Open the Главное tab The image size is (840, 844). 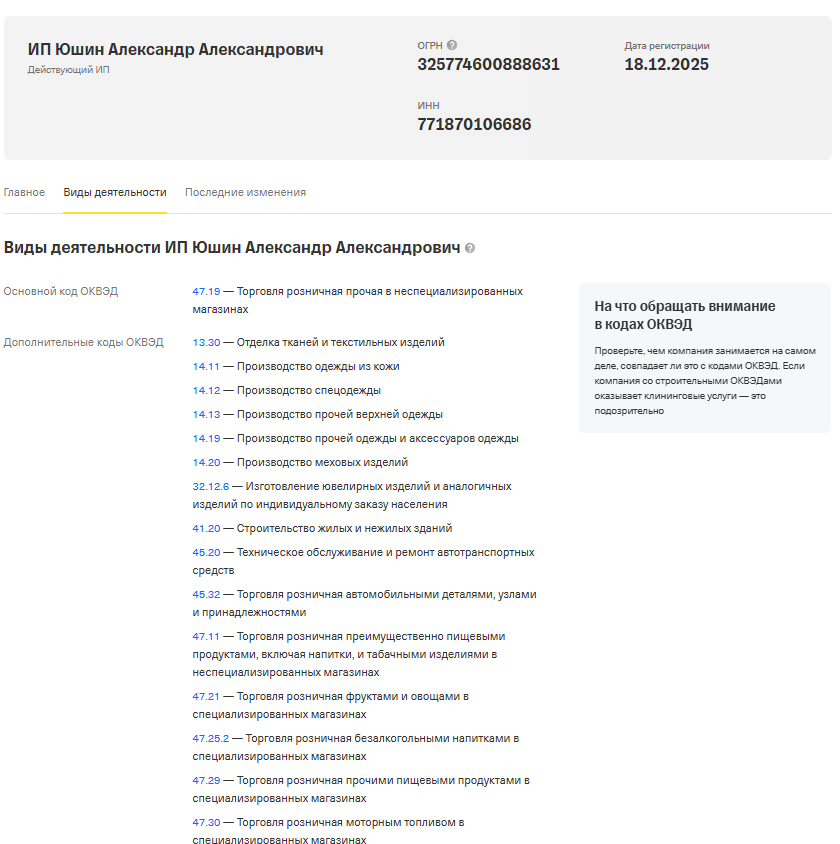point(24,192)
